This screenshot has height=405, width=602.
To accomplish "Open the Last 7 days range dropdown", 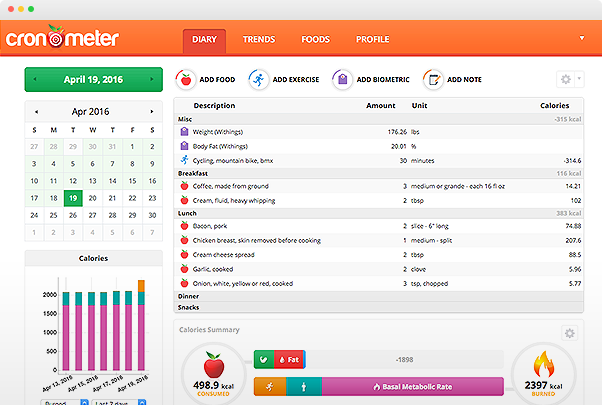I will coord(119,402).
